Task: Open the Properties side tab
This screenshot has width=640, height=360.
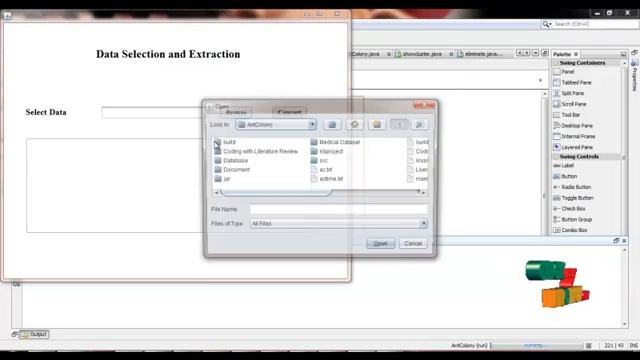Action: tap(635, 76)
